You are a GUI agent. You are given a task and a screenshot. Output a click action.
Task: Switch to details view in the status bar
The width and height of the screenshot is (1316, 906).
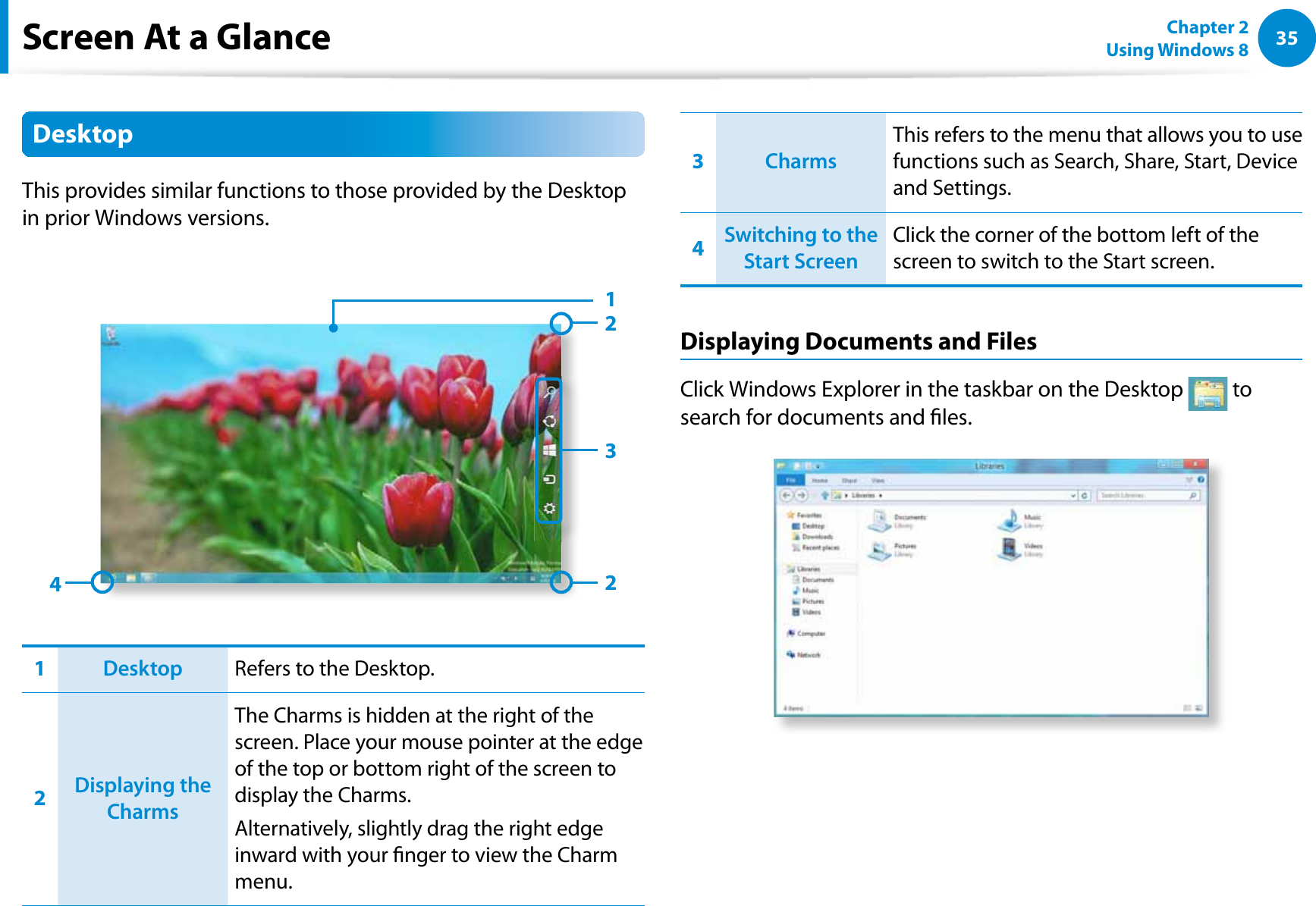pyautogui.click(x=1187, y=708)
